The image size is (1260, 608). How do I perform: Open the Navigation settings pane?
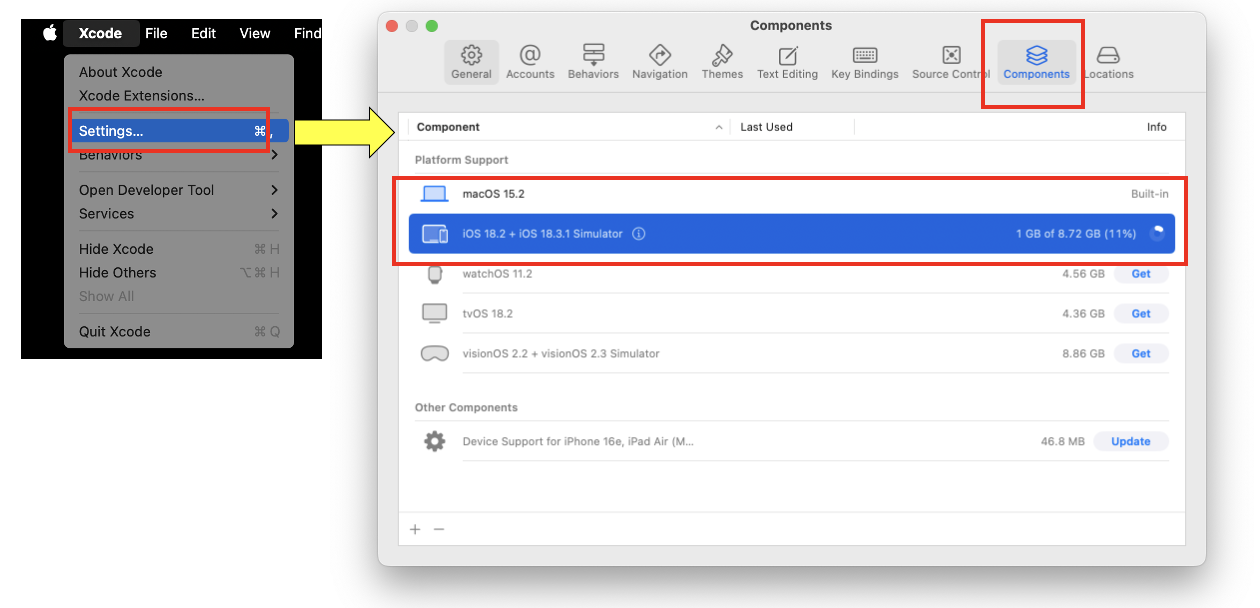click(x=659, y=62)
